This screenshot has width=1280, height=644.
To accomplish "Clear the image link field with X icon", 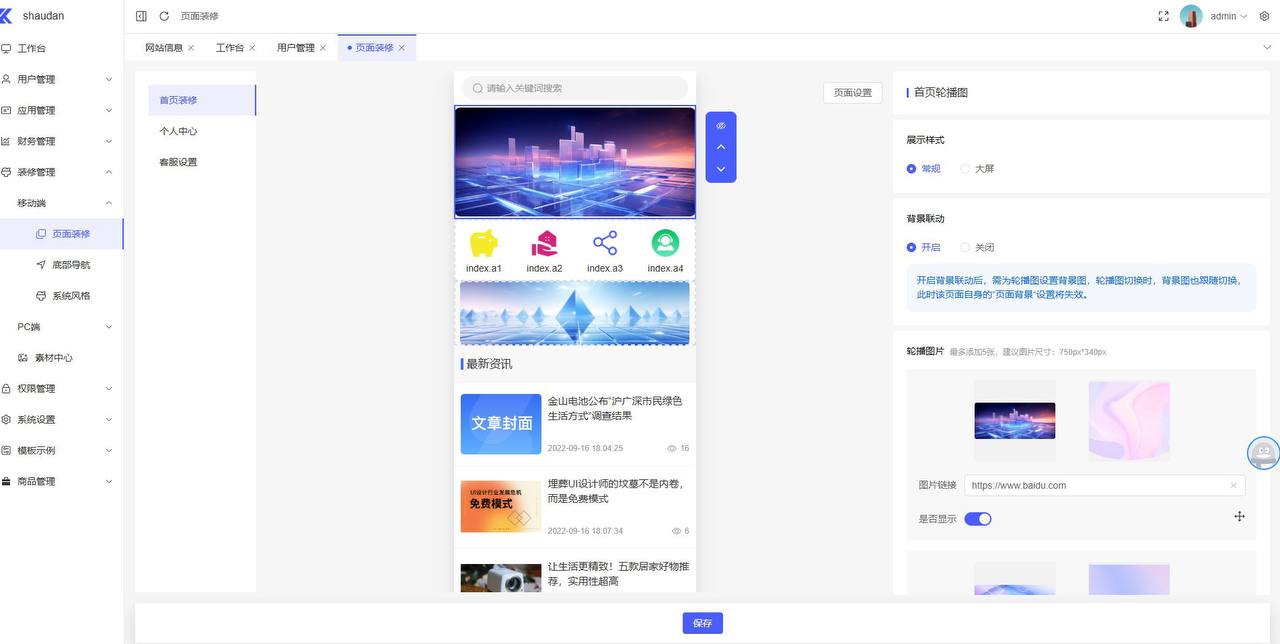I will click(x=1233, y=485).
